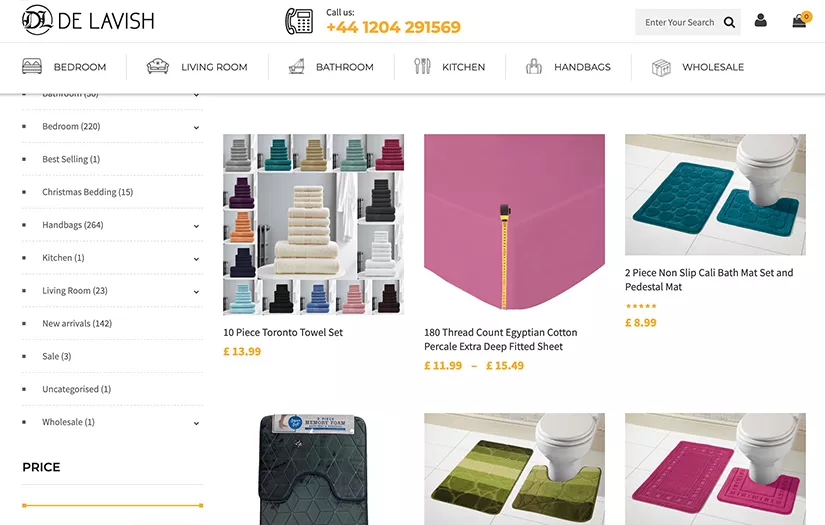The image size is (825, 525).
Task: Click the De Lavish logo icon
Action: [37, 20]
